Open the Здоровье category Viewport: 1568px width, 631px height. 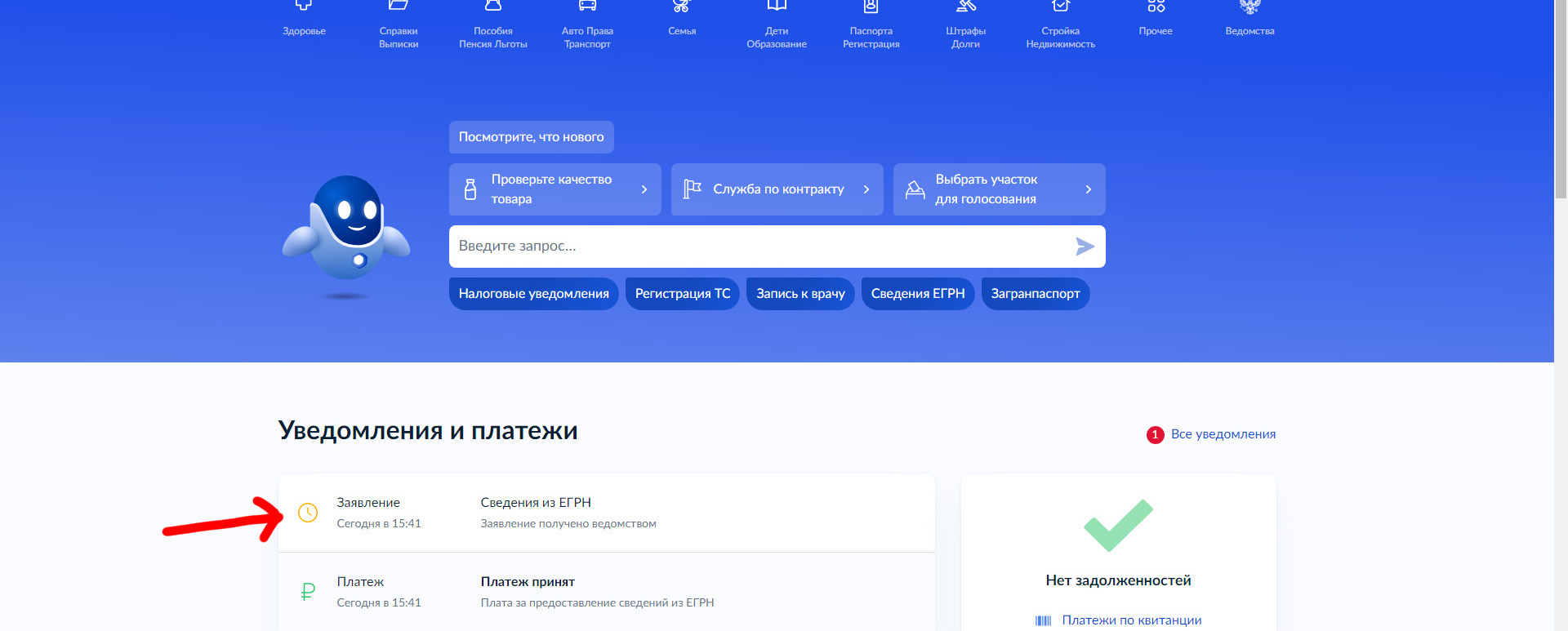click(x=304, y=20)
